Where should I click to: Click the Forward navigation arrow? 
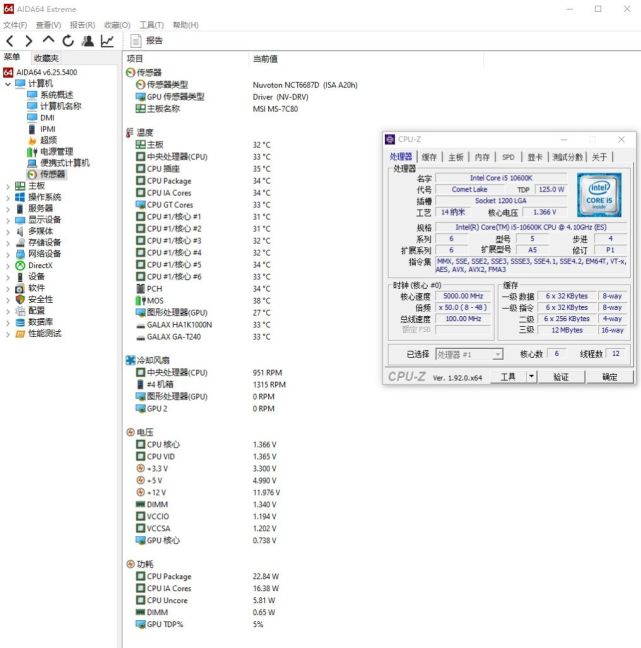(29, 41)
